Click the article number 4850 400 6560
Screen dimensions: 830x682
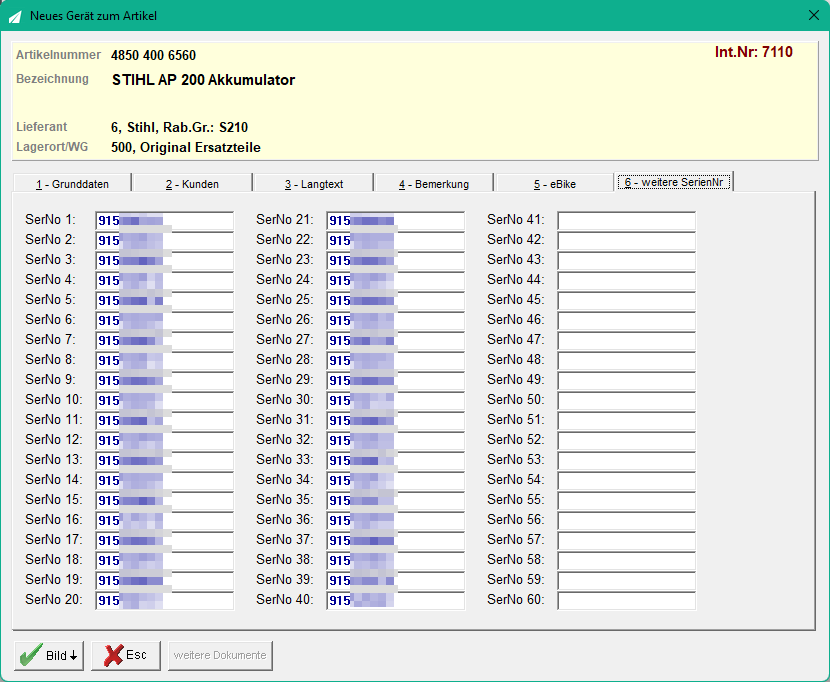pyautogui.click(x=154, y=55)
